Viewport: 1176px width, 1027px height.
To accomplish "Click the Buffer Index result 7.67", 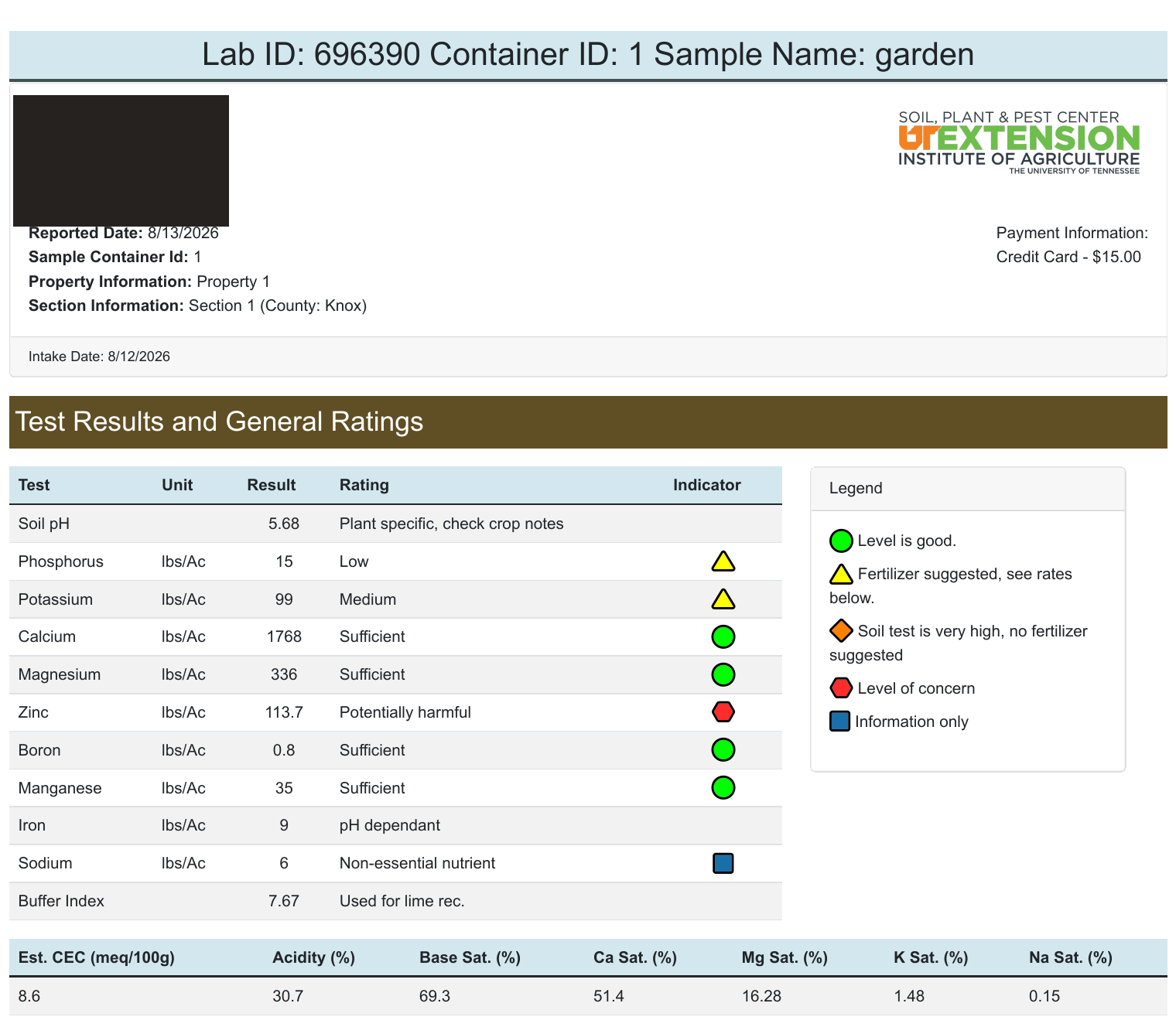I will coord(284,901).
